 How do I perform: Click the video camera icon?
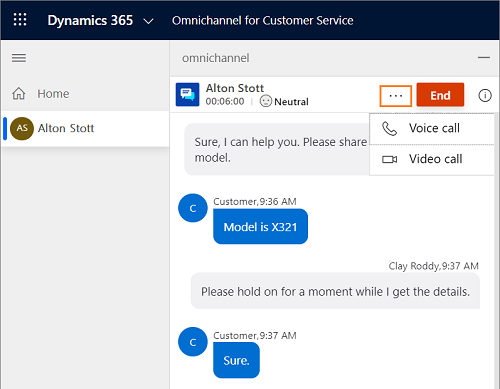pyautogui.click(x=389, y=160)
